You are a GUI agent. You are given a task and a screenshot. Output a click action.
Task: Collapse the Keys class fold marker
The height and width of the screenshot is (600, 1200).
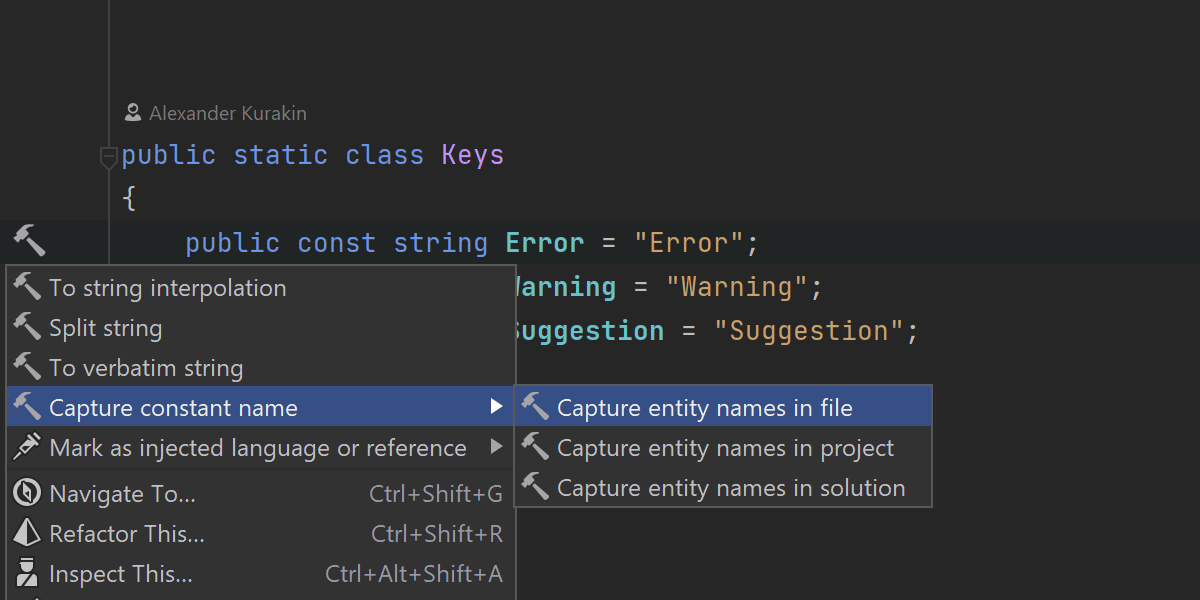coord(108,157)
